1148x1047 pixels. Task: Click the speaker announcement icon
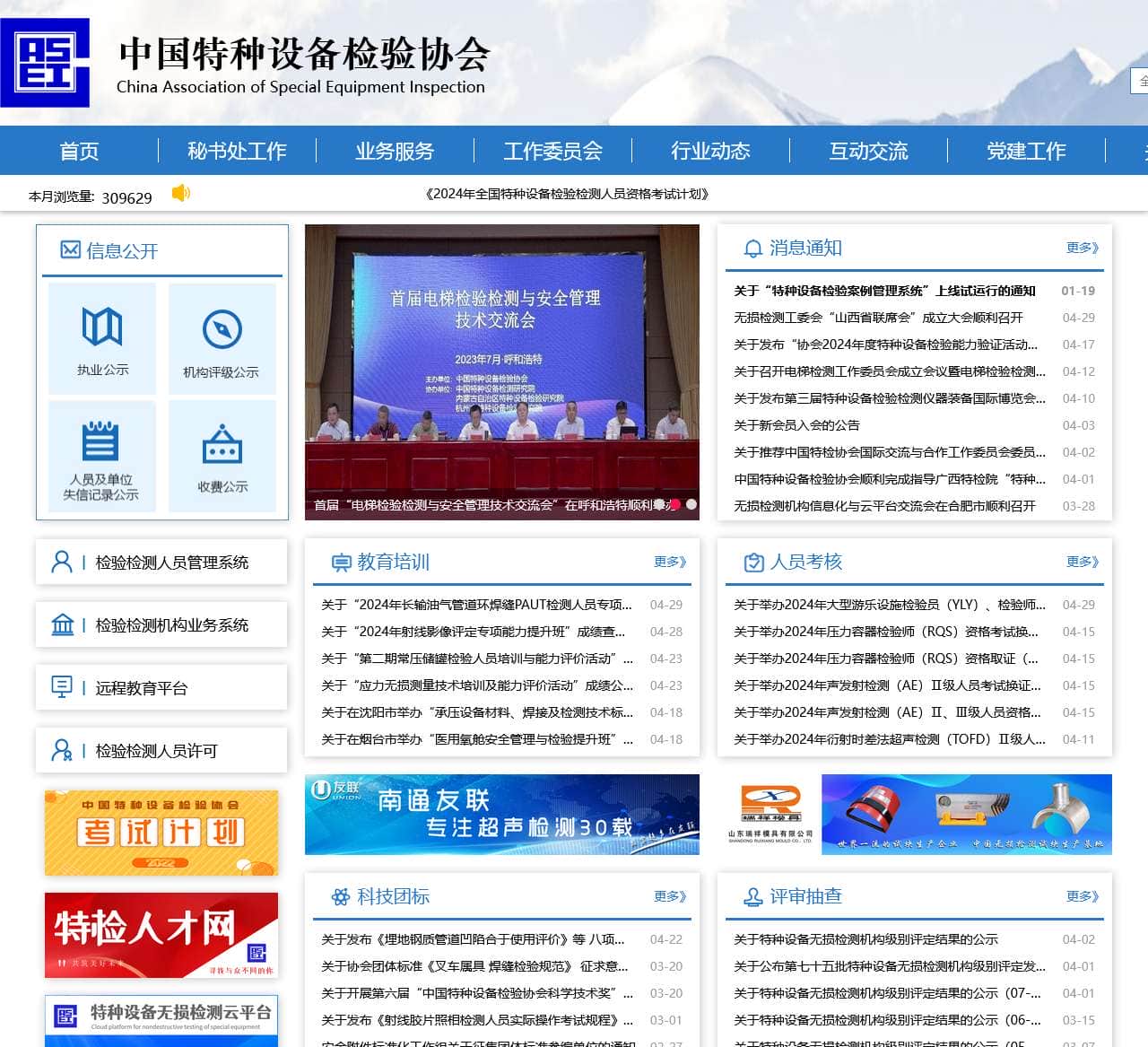tap(181, 193)
